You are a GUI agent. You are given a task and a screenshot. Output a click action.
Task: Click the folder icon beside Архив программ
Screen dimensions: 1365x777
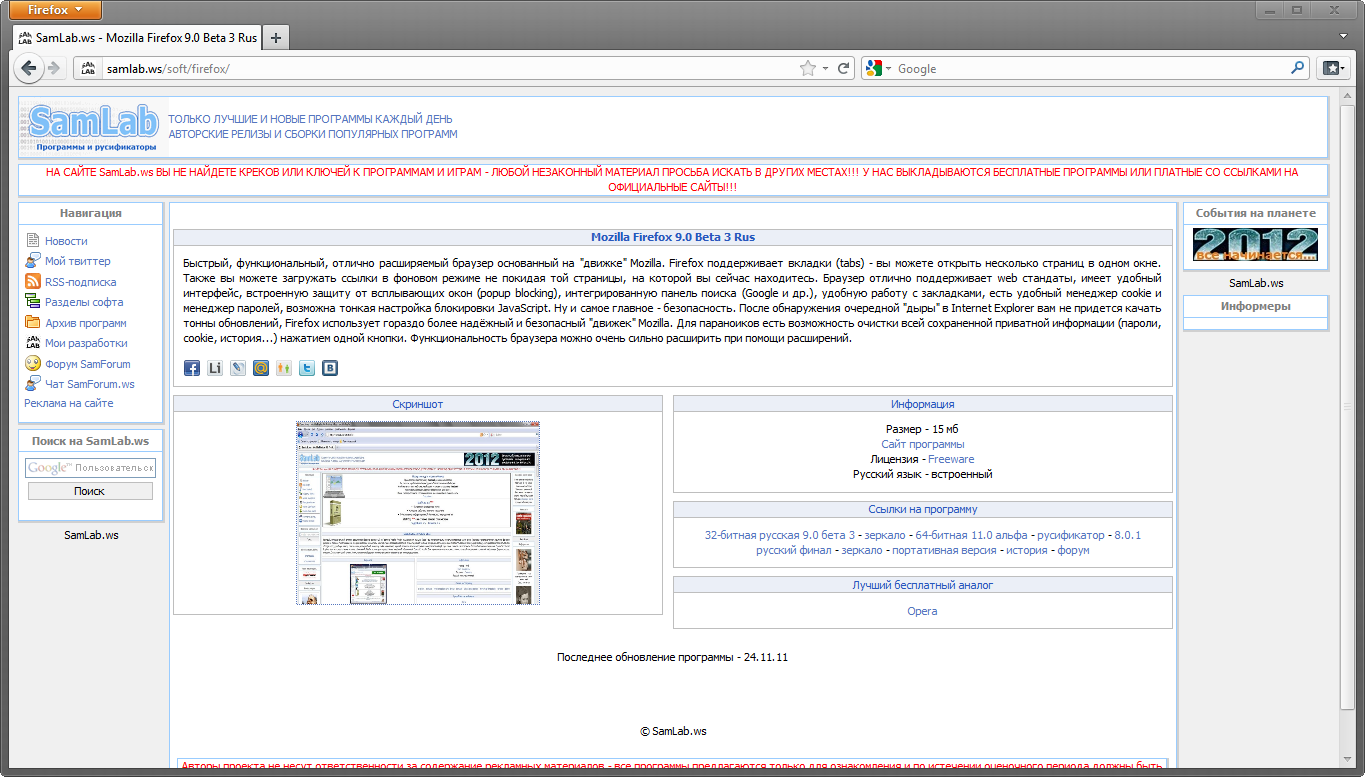coord(33,322)
